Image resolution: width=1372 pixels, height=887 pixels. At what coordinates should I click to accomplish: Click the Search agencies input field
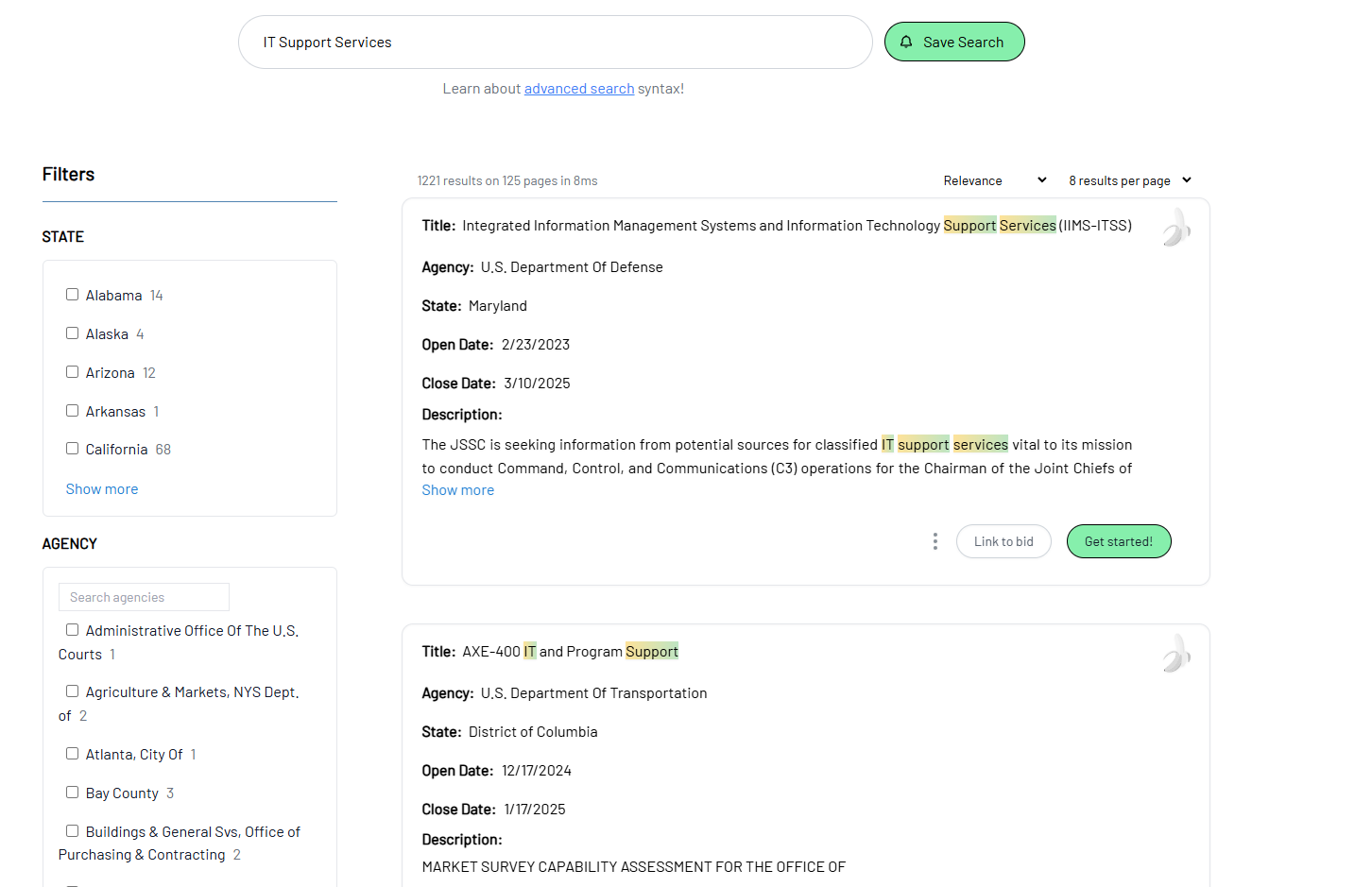tap(144, 597)
